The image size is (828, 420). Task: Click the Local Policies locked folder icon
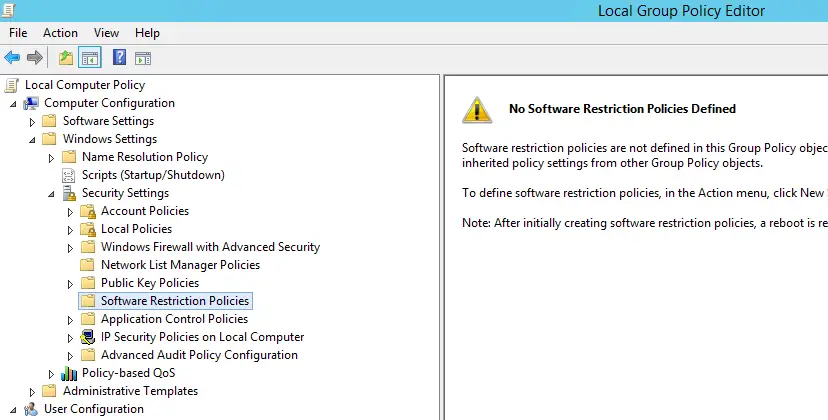pos(88,229)
